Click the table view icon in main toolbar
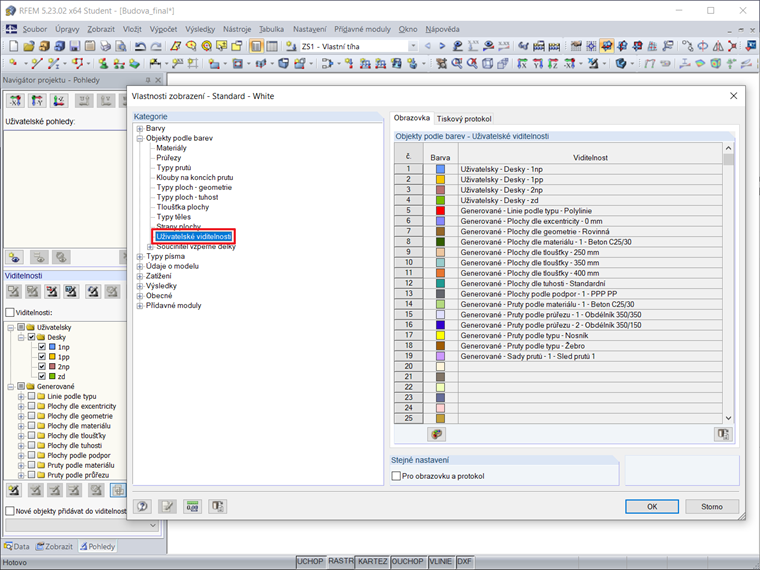Image resolution: width=760 pixels, height=570 pixels. [272, 47]
